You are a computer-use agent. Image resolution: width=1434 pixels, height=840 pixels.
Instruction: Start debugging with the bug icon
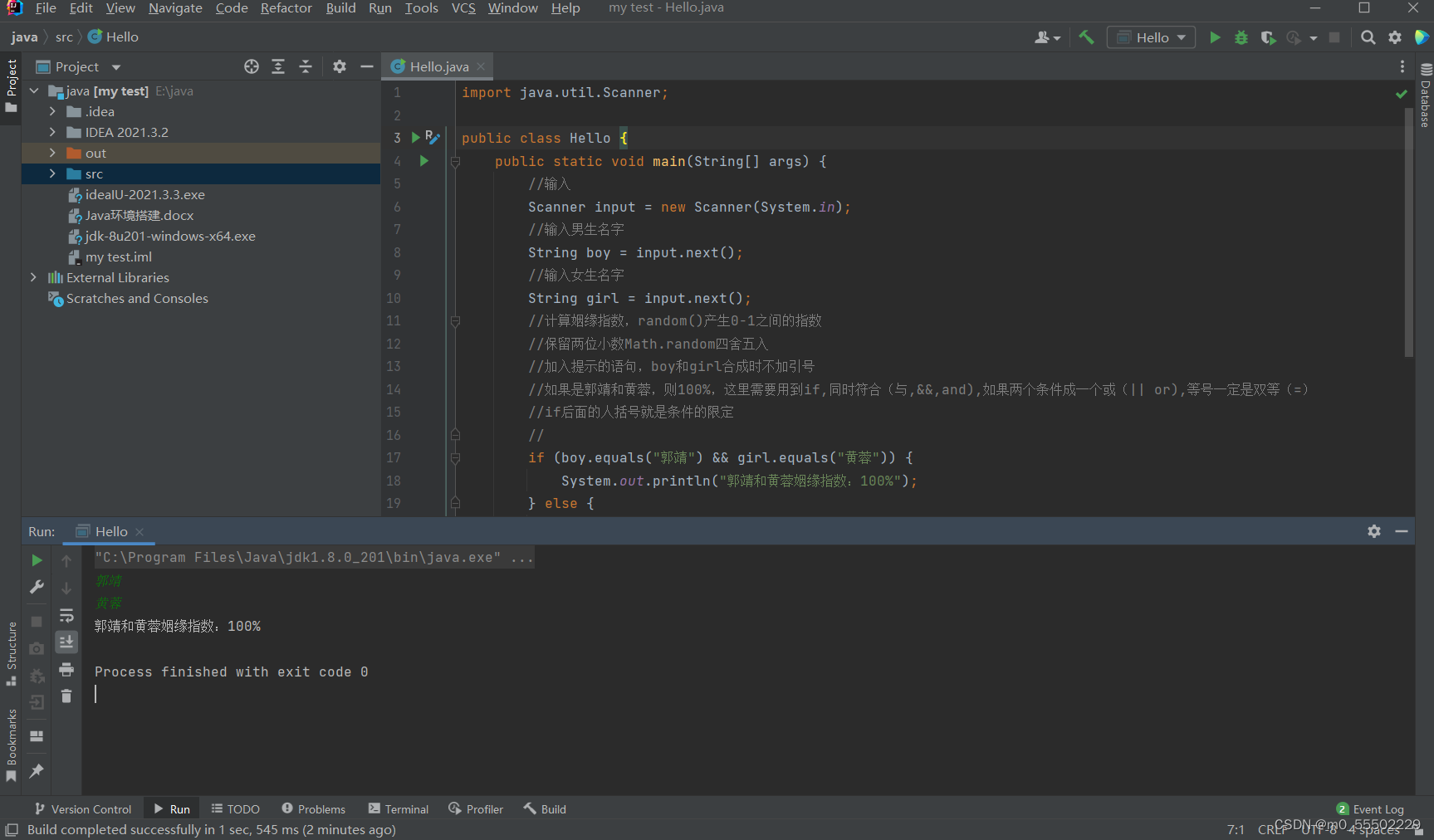click(1241, 37)
